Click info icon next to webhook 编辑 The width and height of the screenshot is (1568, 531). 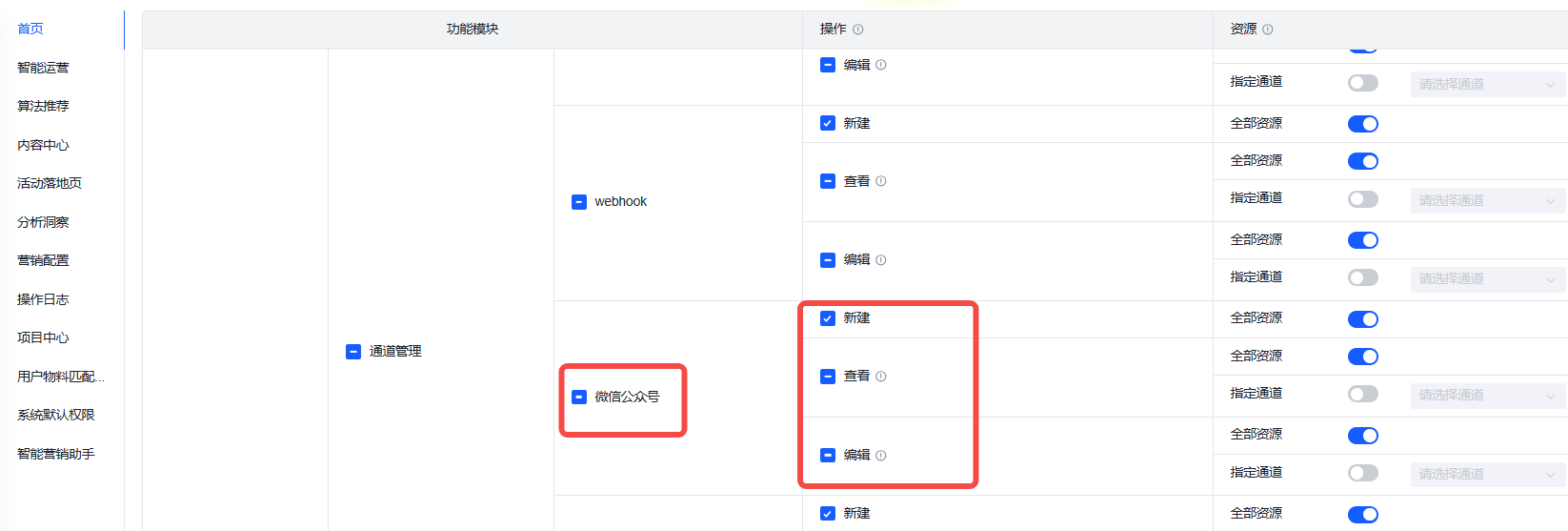click(880, 259)
